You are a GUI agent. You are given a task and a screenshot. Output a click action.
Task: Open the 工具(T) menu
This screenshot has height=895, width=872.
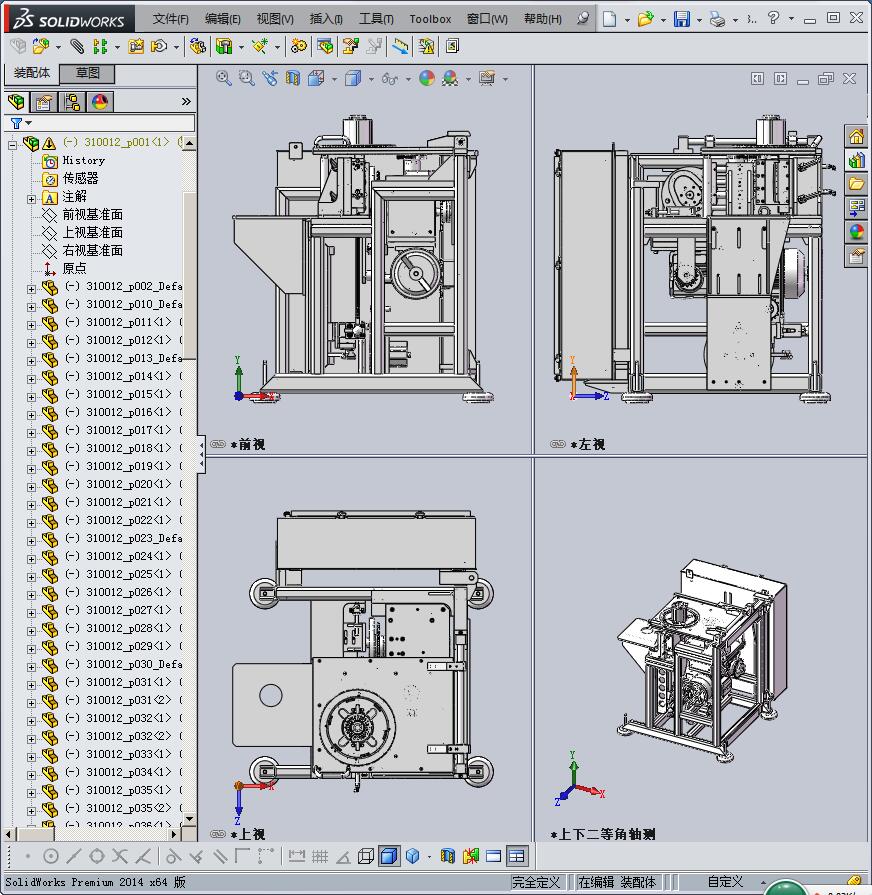click(x=376, y=19)
